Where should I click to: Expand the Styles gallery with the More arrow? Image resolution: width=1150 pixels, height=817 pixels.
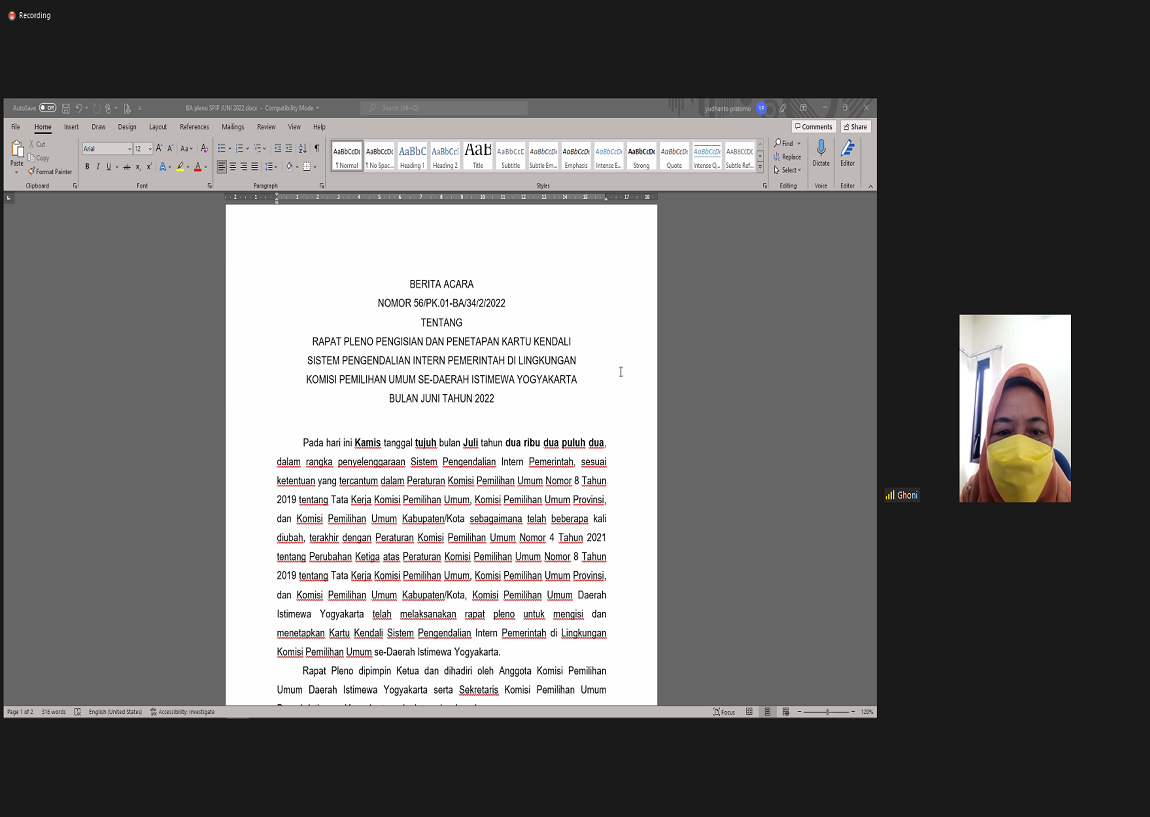[x=760, y=167]
